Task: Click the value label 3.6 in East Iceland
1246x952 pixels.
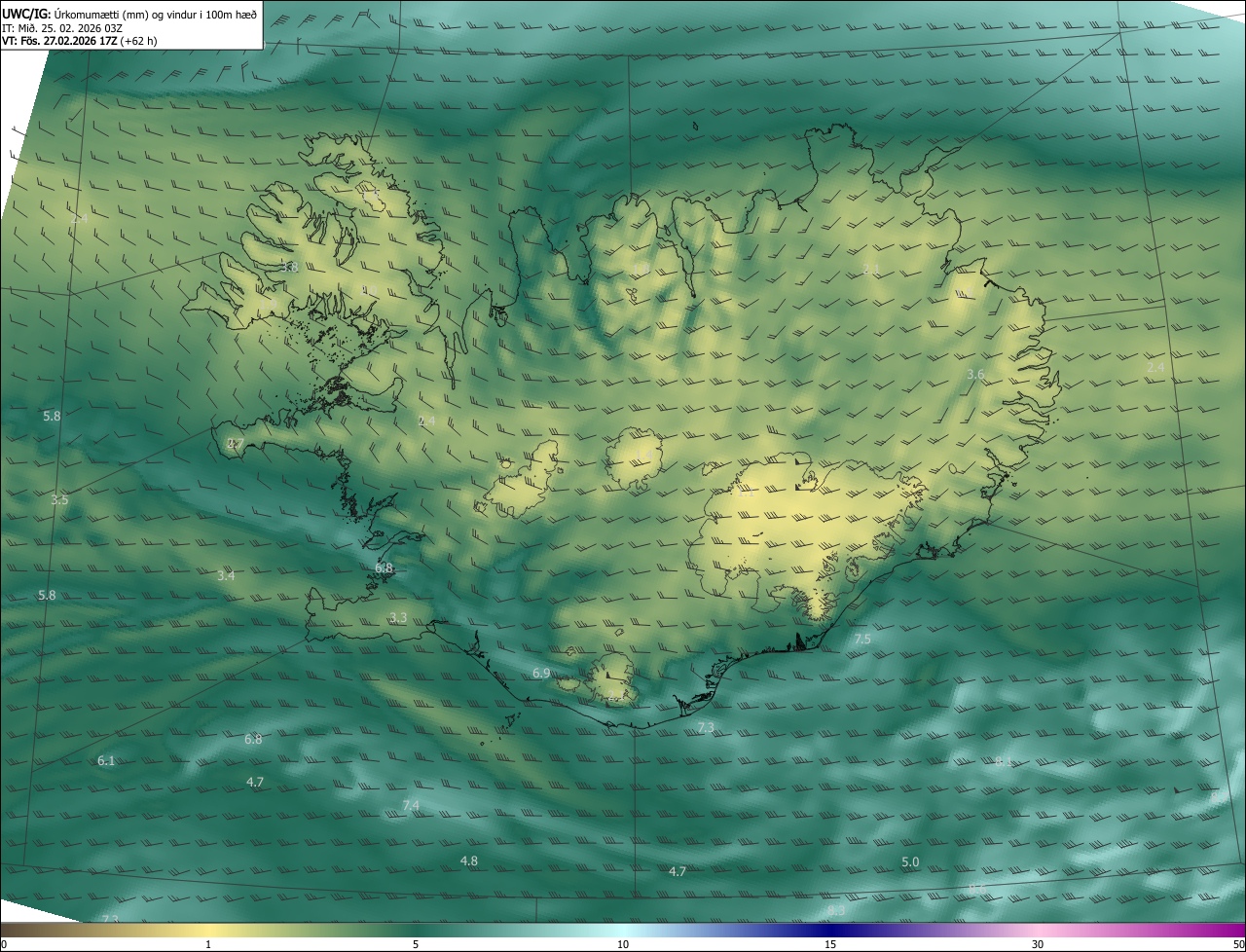Action: tap(975, 375)
